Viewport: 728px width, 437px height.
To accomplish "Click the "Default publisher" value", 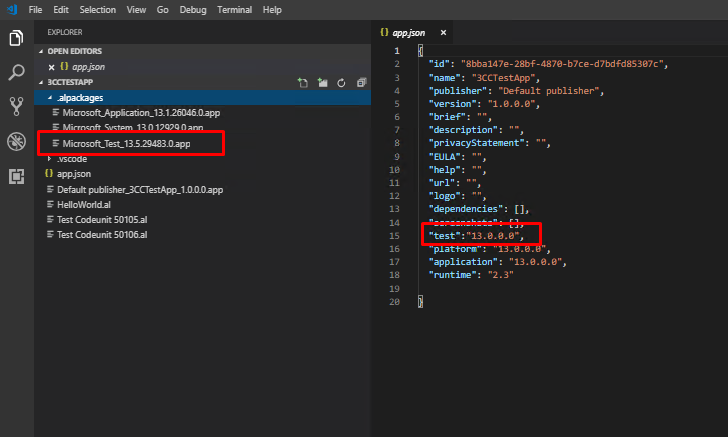I will pos(548,91).
